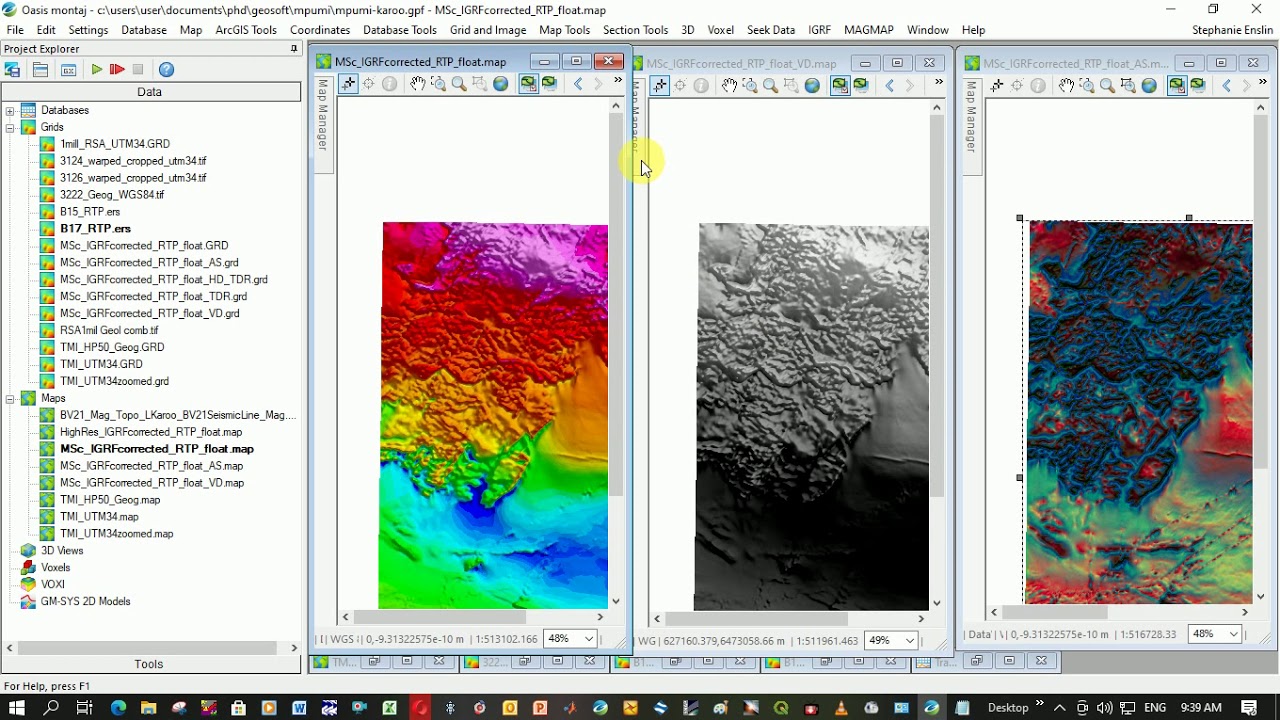The image size is (1280, 720).
Task: Click the green play script button
Action: click(96, 70)
